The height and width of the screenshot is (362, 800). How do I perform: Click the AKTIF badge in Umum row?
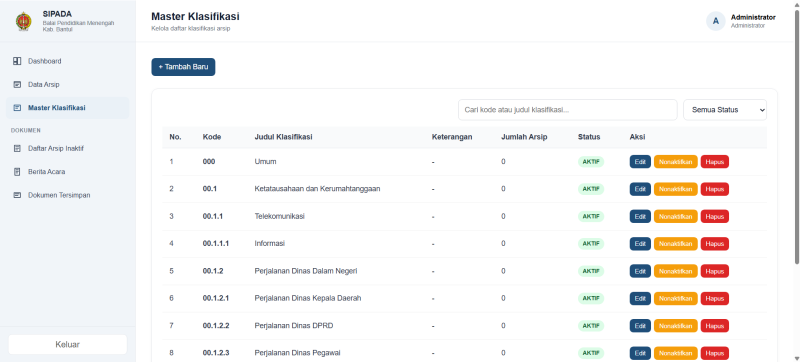(x=591, y=162)
